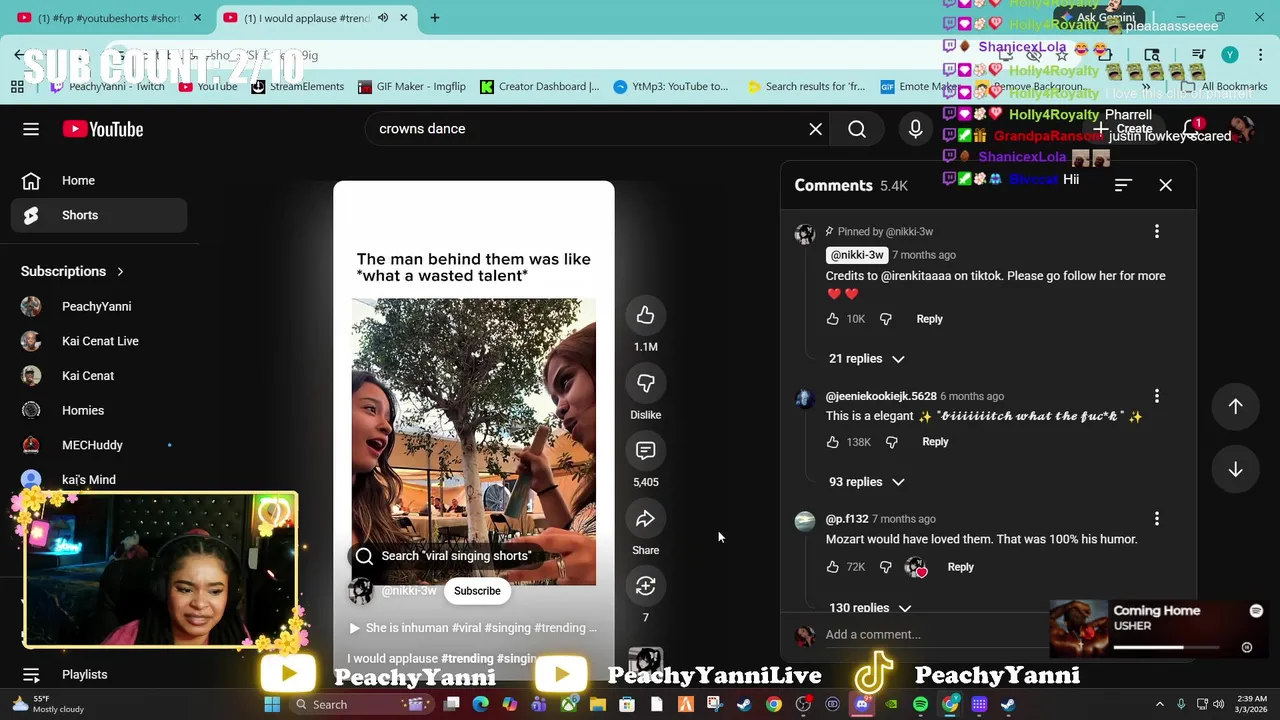Dislike the jeeniekookiejk comment
The image size is (1280, 720).
[891, 442]
